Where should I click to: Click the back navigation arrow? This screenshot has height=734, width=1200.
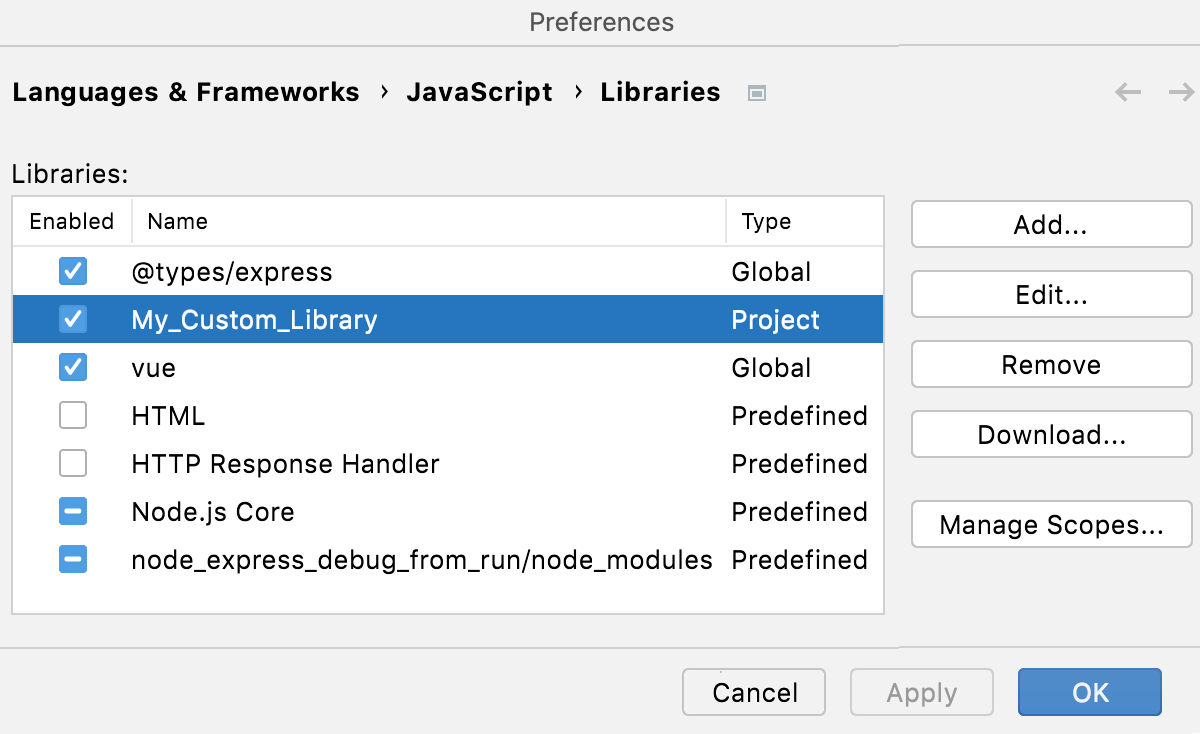[x=1128, y=92]
